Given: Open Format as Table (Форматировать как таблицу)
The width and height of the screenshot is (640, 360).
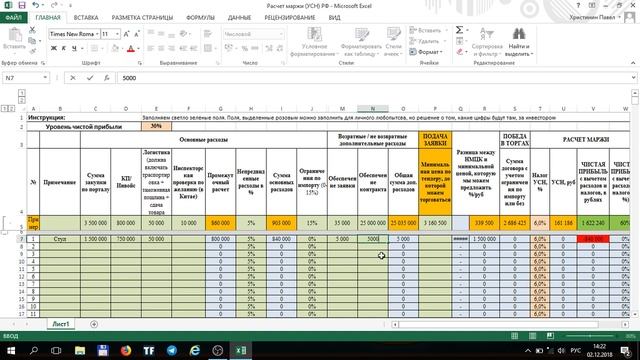Looking at the screenshot, I should 361,42.
